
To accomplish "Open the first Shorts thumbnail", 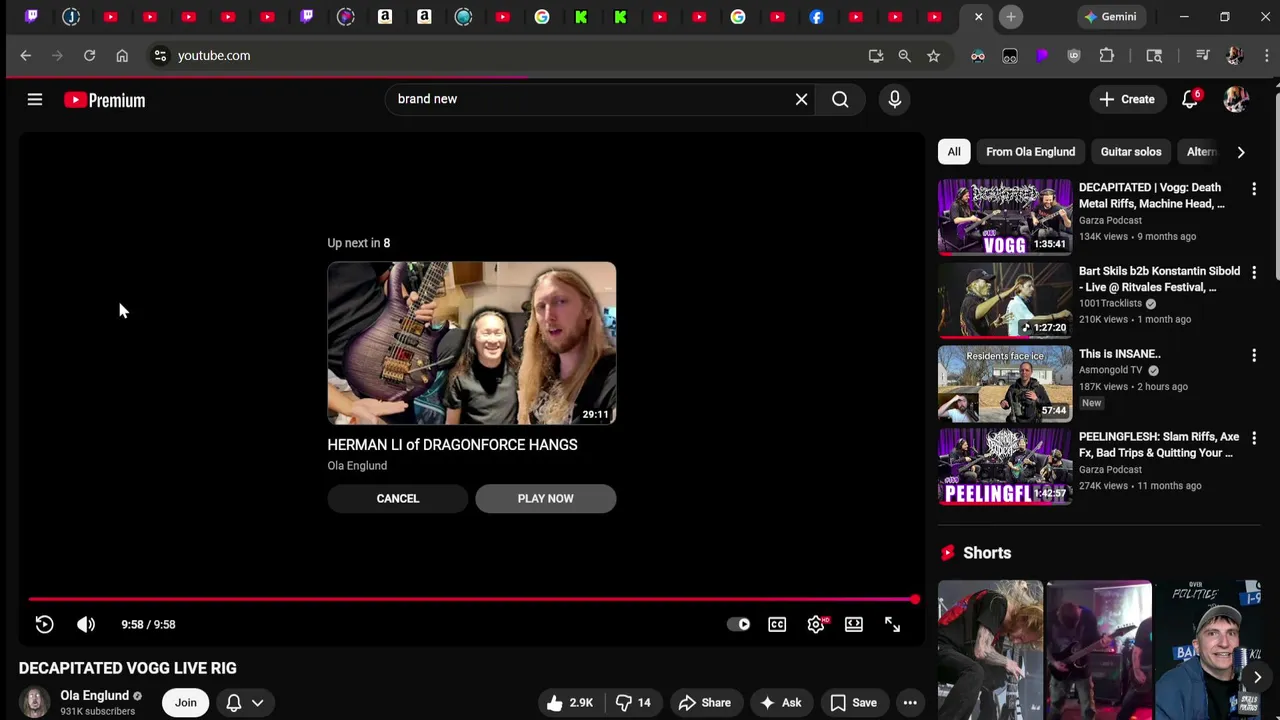I will [x=990, y=650].
